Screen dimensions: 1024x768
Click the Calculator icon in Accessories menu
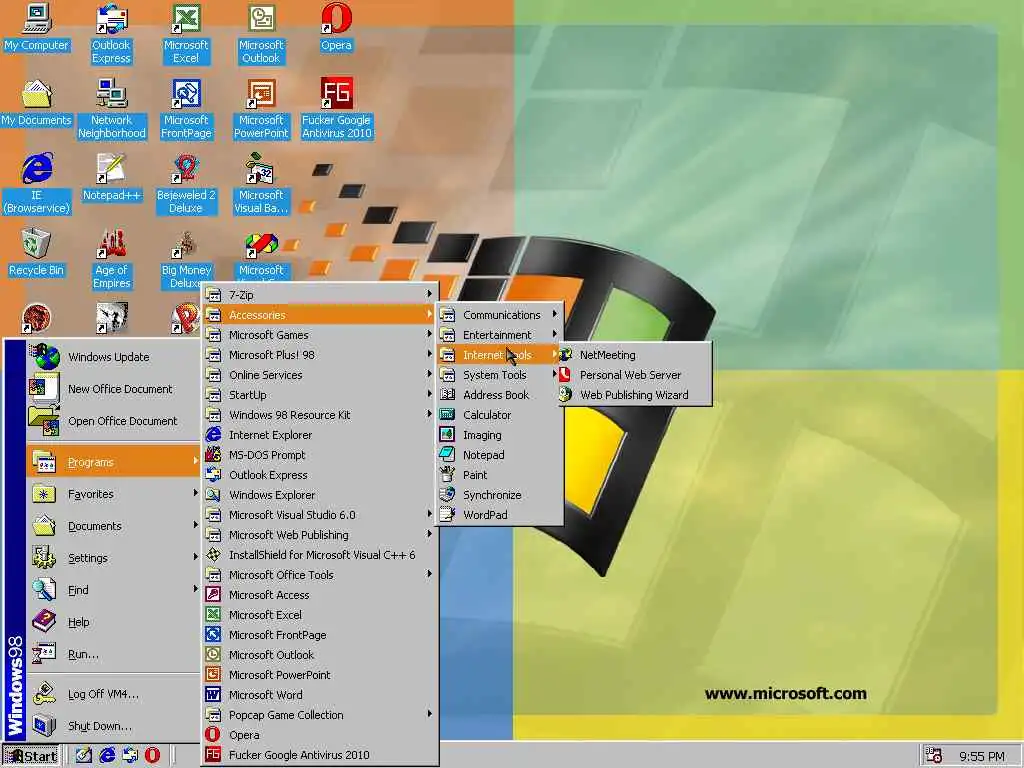447,415
